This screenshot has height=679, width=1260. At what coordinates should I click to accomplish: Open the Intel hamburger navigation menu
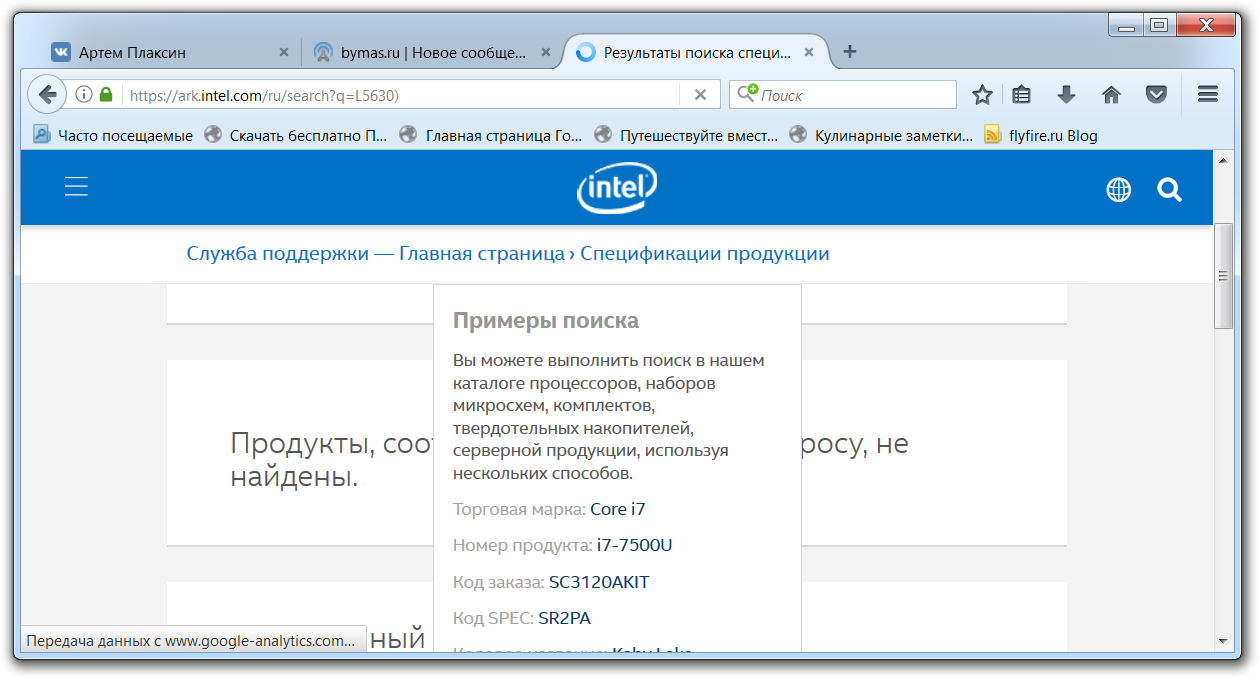[x=77, y=187]
